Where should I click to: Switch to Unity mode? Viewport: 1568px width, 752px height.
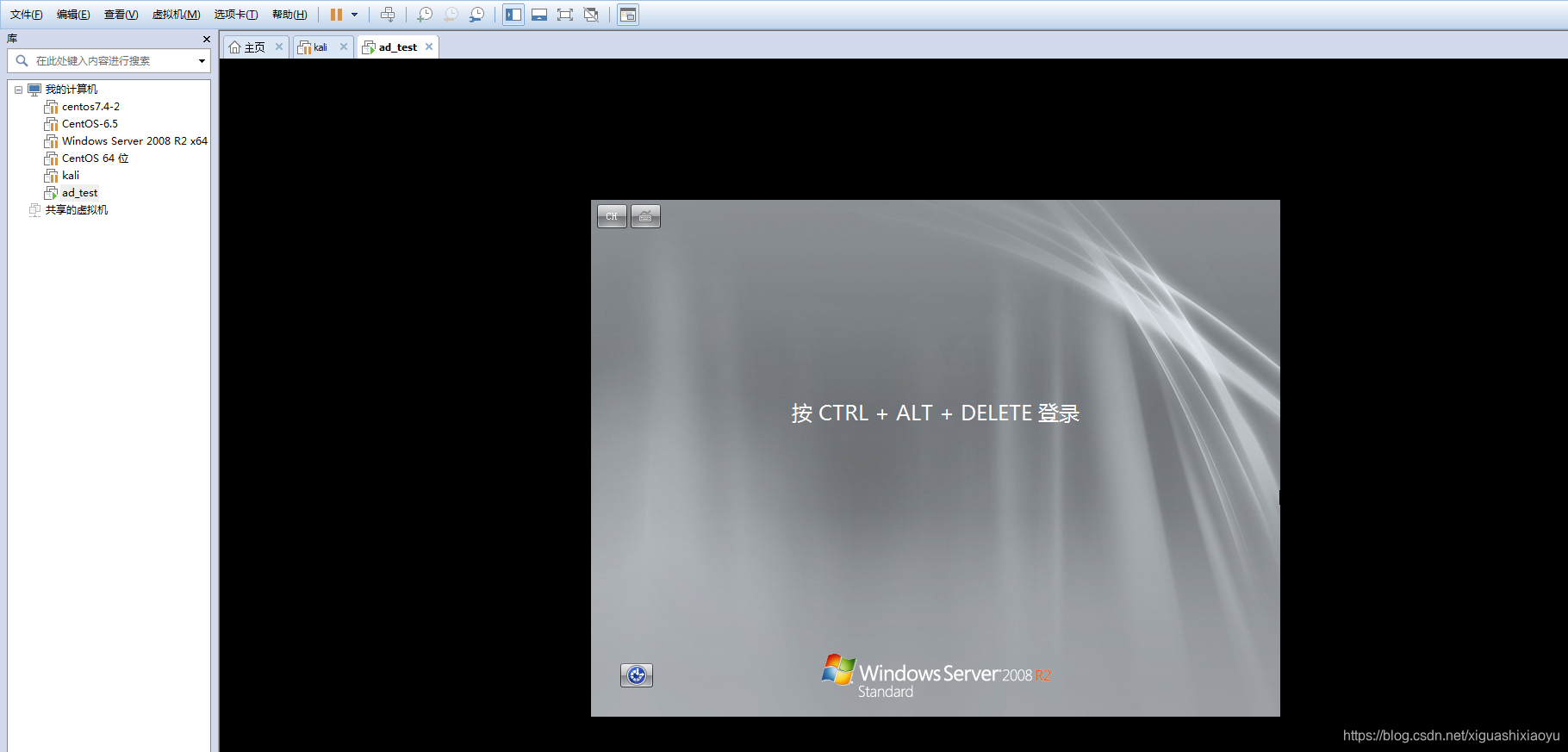tap(591, 15)
